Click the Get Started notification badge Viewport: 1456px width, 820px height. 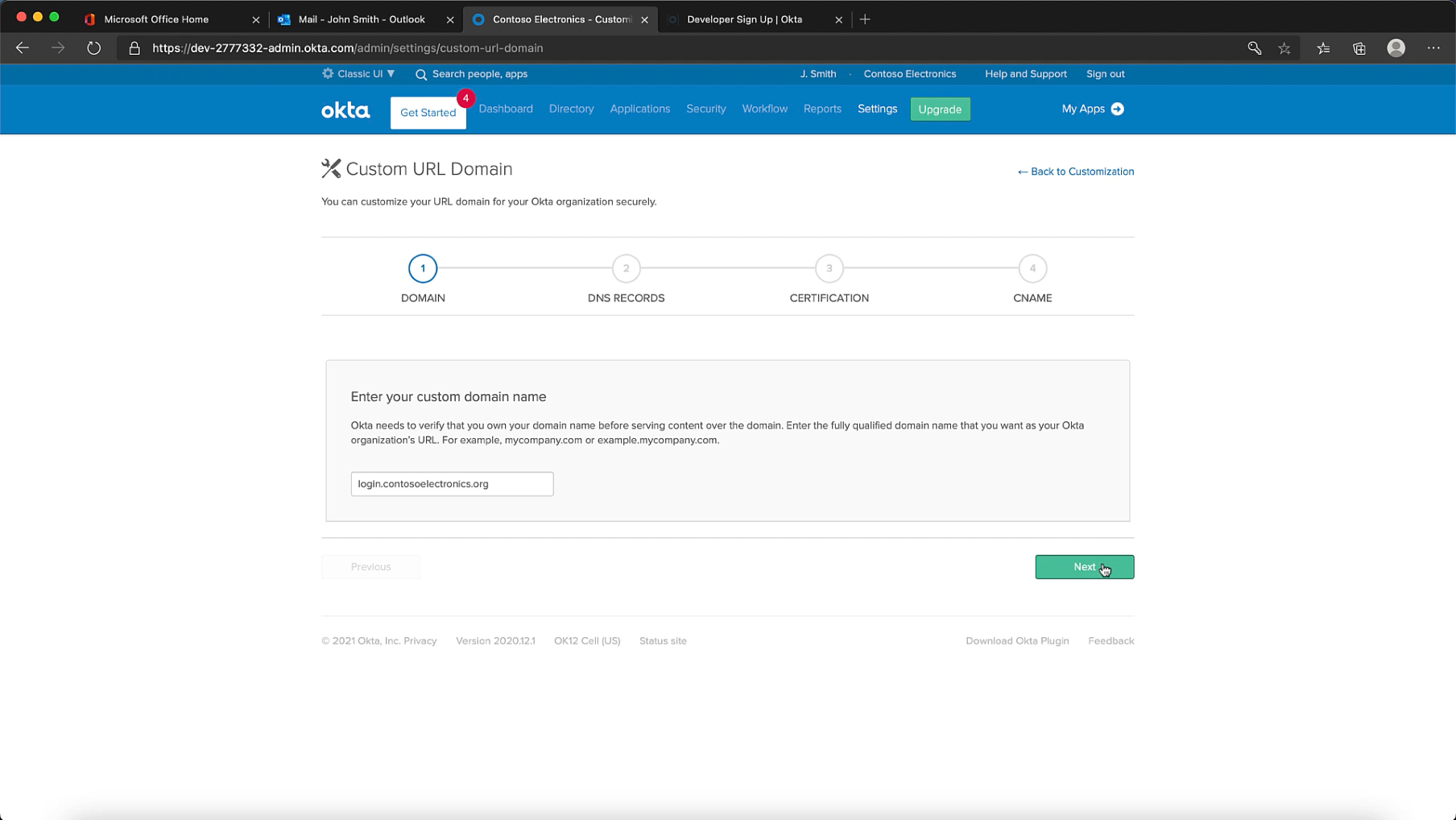click(x=465, y=98)
